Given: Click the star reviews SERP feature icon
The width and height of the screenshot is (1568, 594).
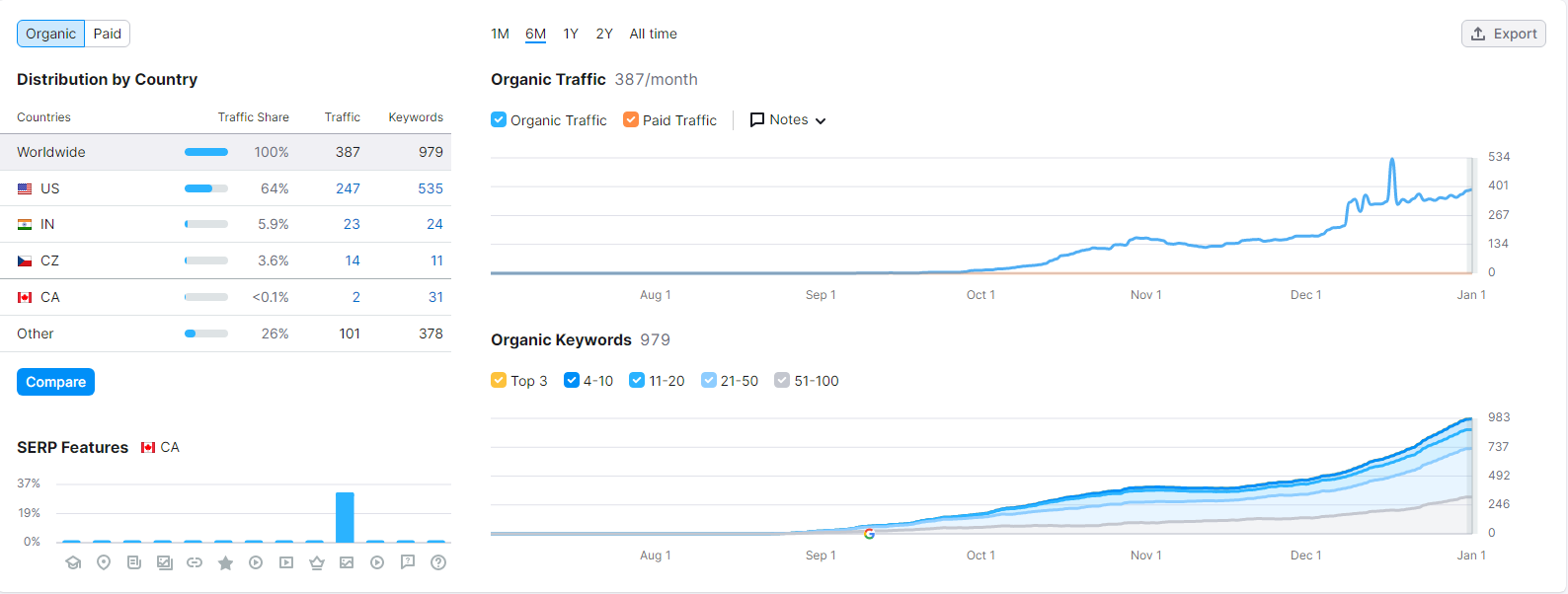Looking at the screenshot, I should [225, 562].
